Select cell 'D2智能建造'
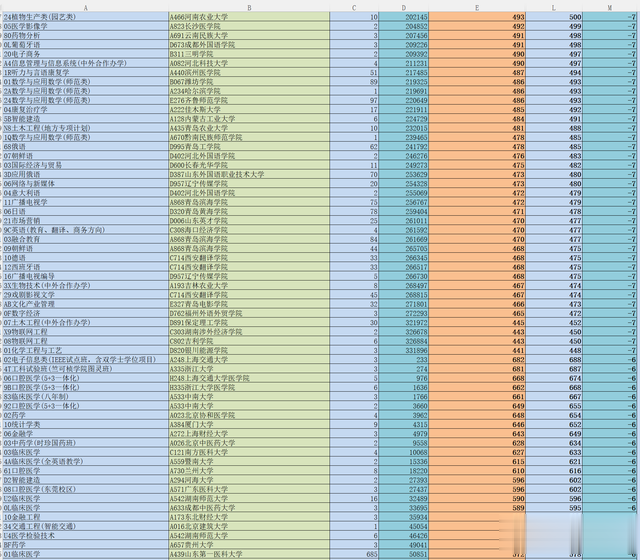Viewport: 640px width, 560px height. pos(85,480)
